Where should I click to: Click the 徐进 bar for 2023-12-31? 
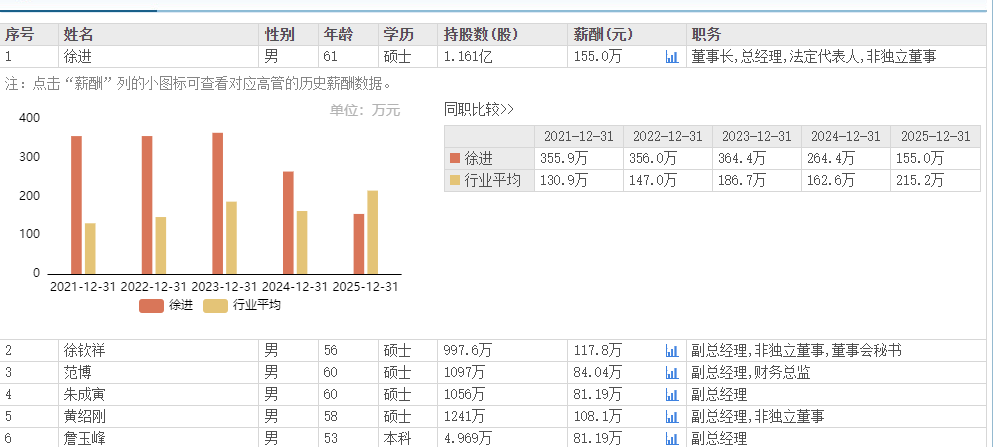(217, 203)
